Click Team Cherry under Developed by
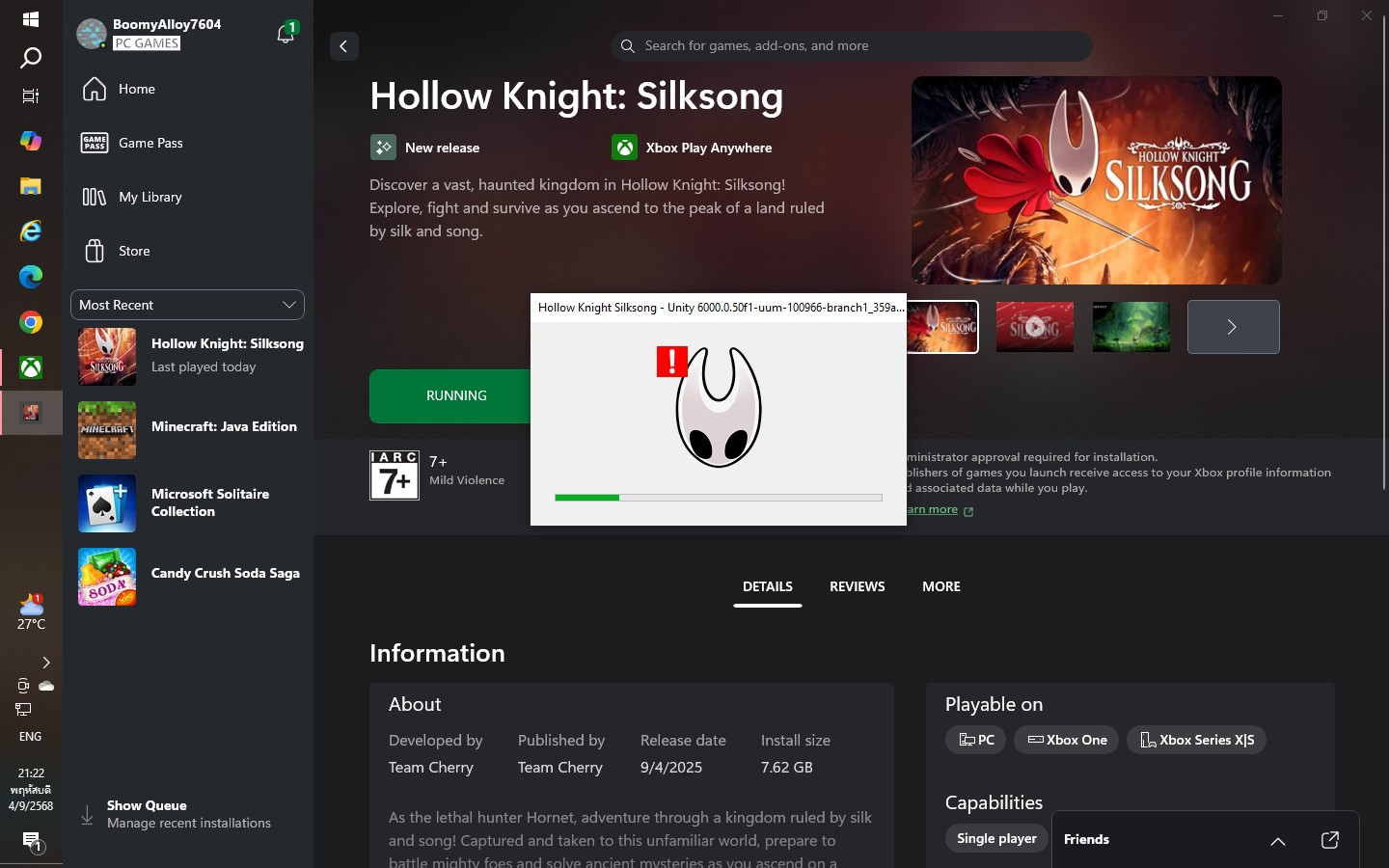 [x=431, y=768]
